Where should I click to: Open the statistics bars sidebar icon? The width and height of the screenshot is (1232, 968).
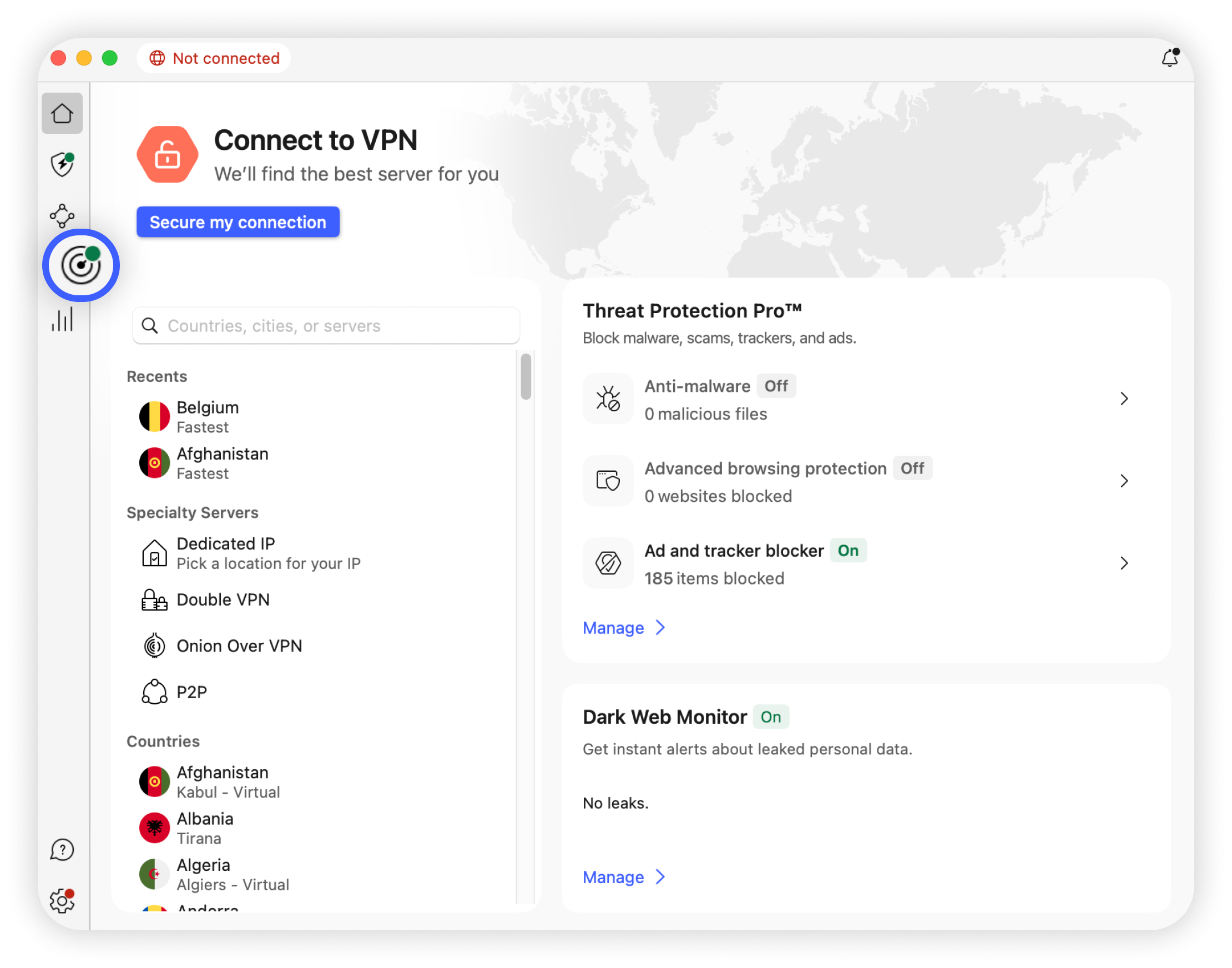coord(62,319)
